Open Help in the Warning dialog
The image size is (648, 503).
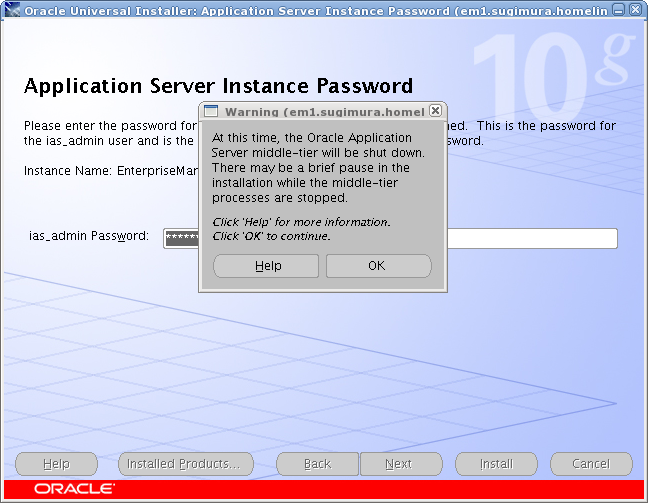coord(266,266)
